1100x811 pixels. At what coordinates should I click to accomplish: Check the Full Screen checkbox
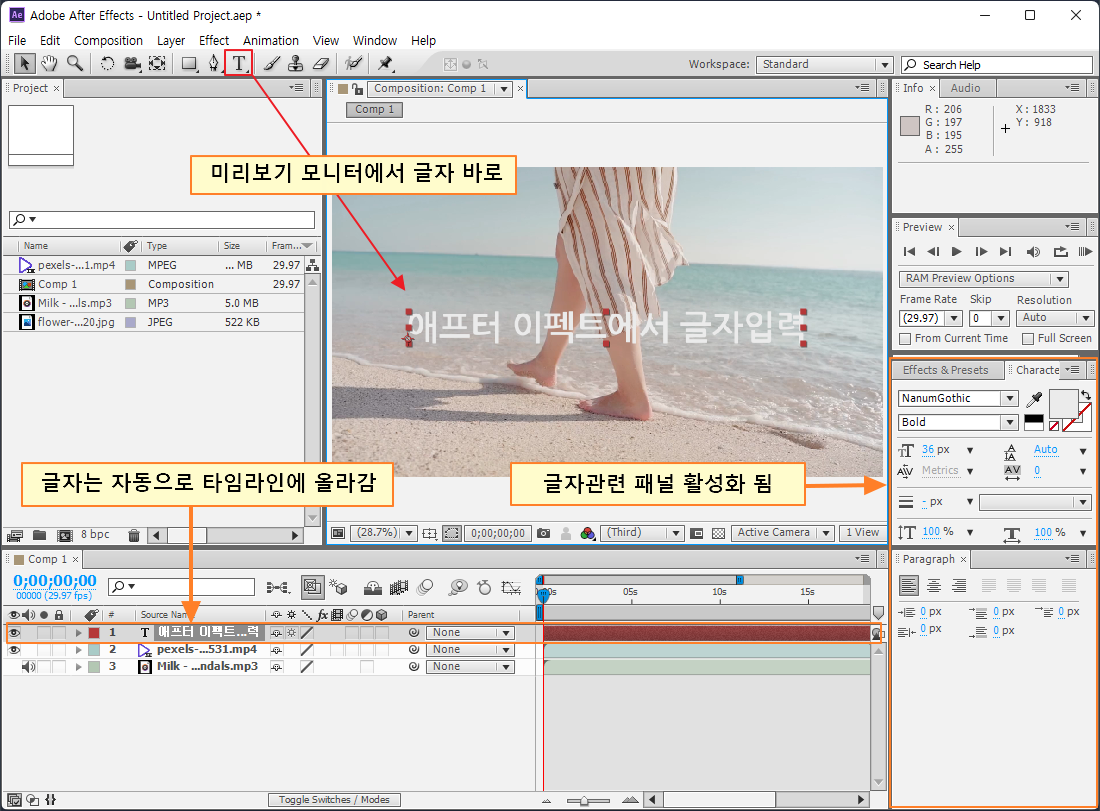point(1028,339)
